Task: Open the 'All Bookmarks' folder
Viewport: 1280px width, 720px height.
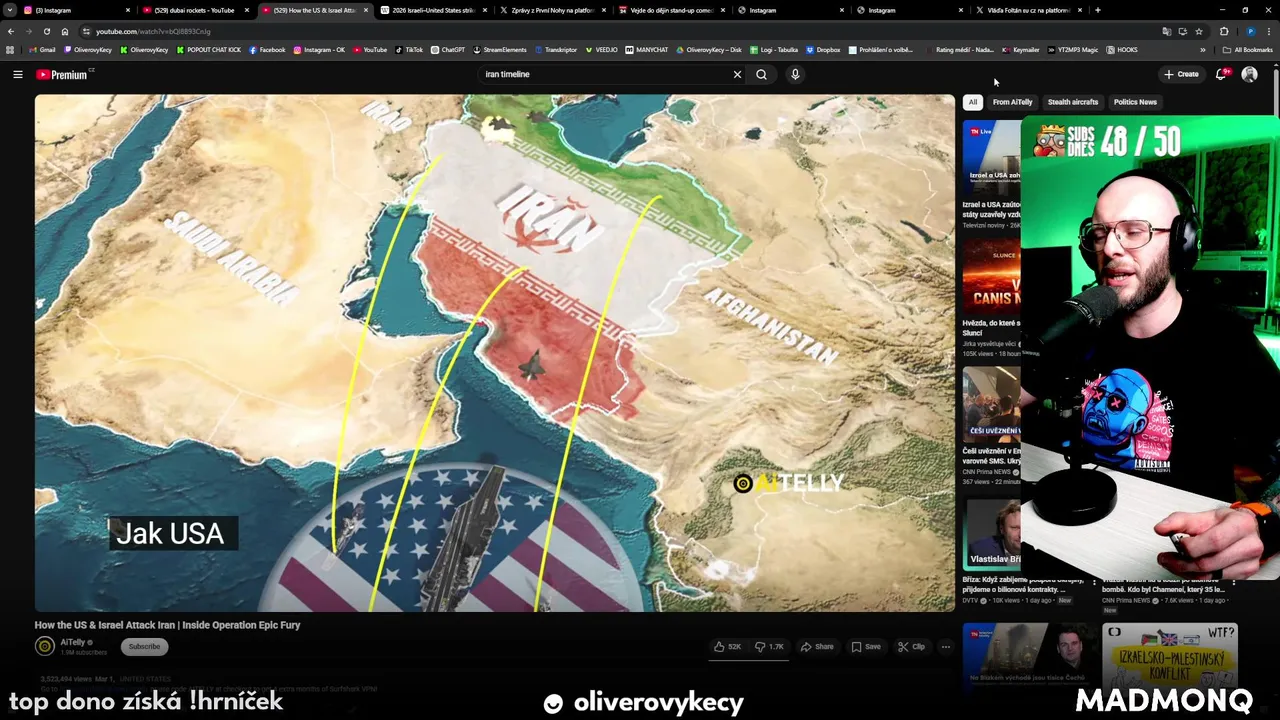Action: click(x=1248, y=50)
